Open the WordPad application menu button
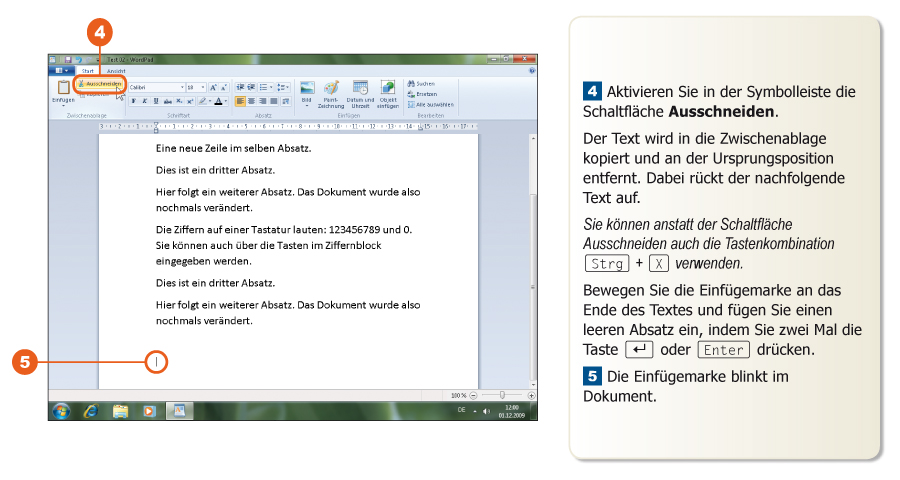900x480 pixels. point(62,71)
